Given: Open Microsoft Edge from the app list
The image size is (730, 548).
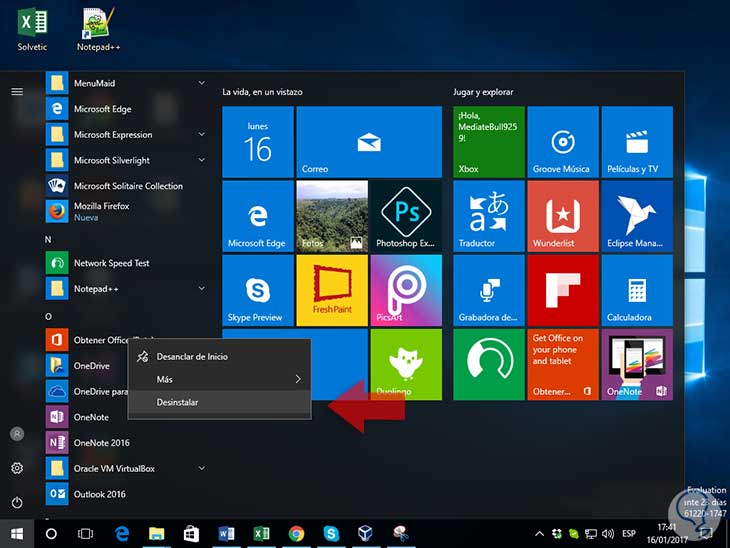Looking at the screenshot, I should click(127, 109).
